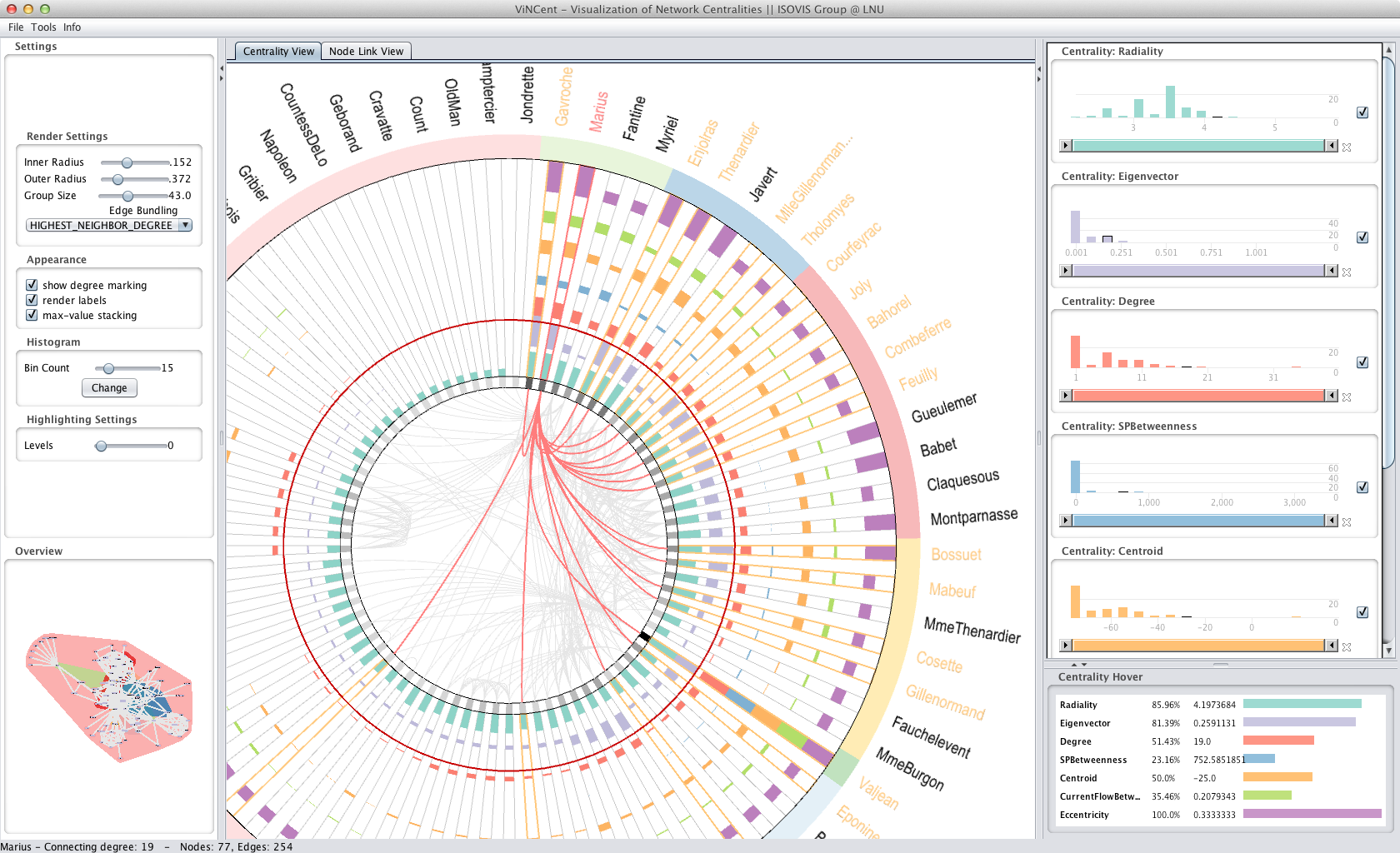The image size is (1400, 853).
Task: Select the Cosette node label
Action: coord(939,662)
